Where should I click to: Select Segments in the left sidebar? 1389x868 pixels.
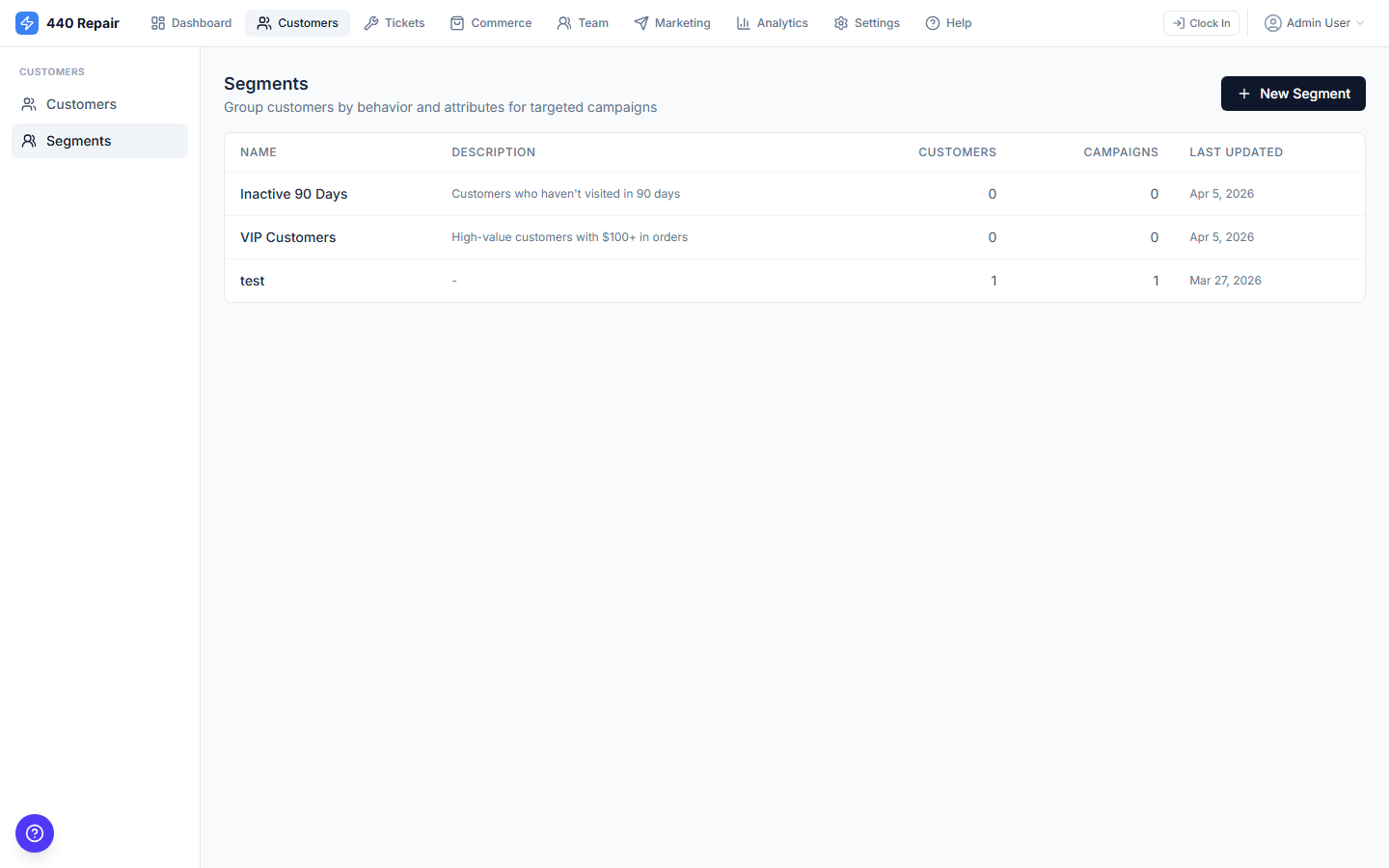(79, 141)
